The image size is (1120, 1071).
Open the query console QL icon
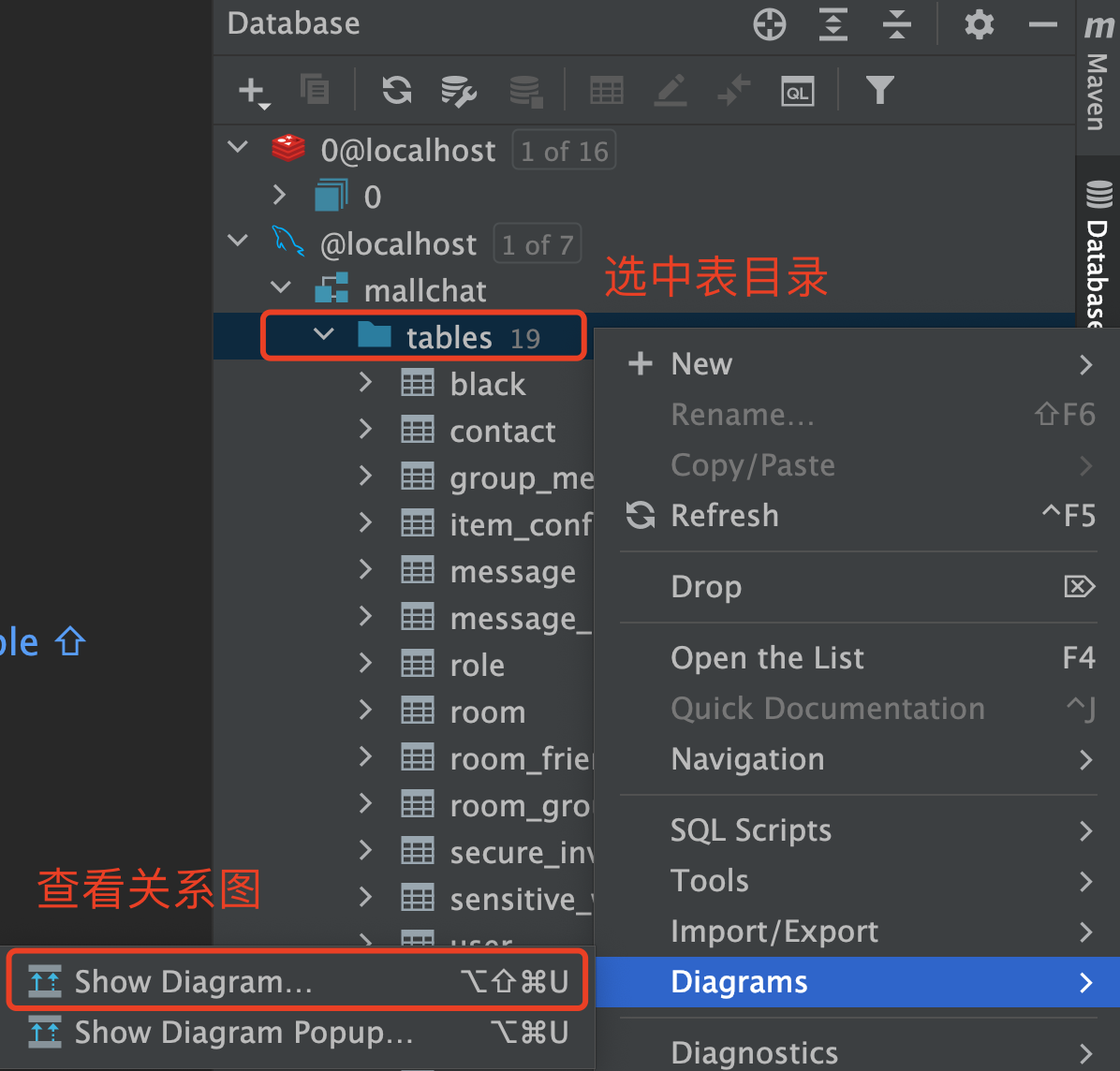797,92
